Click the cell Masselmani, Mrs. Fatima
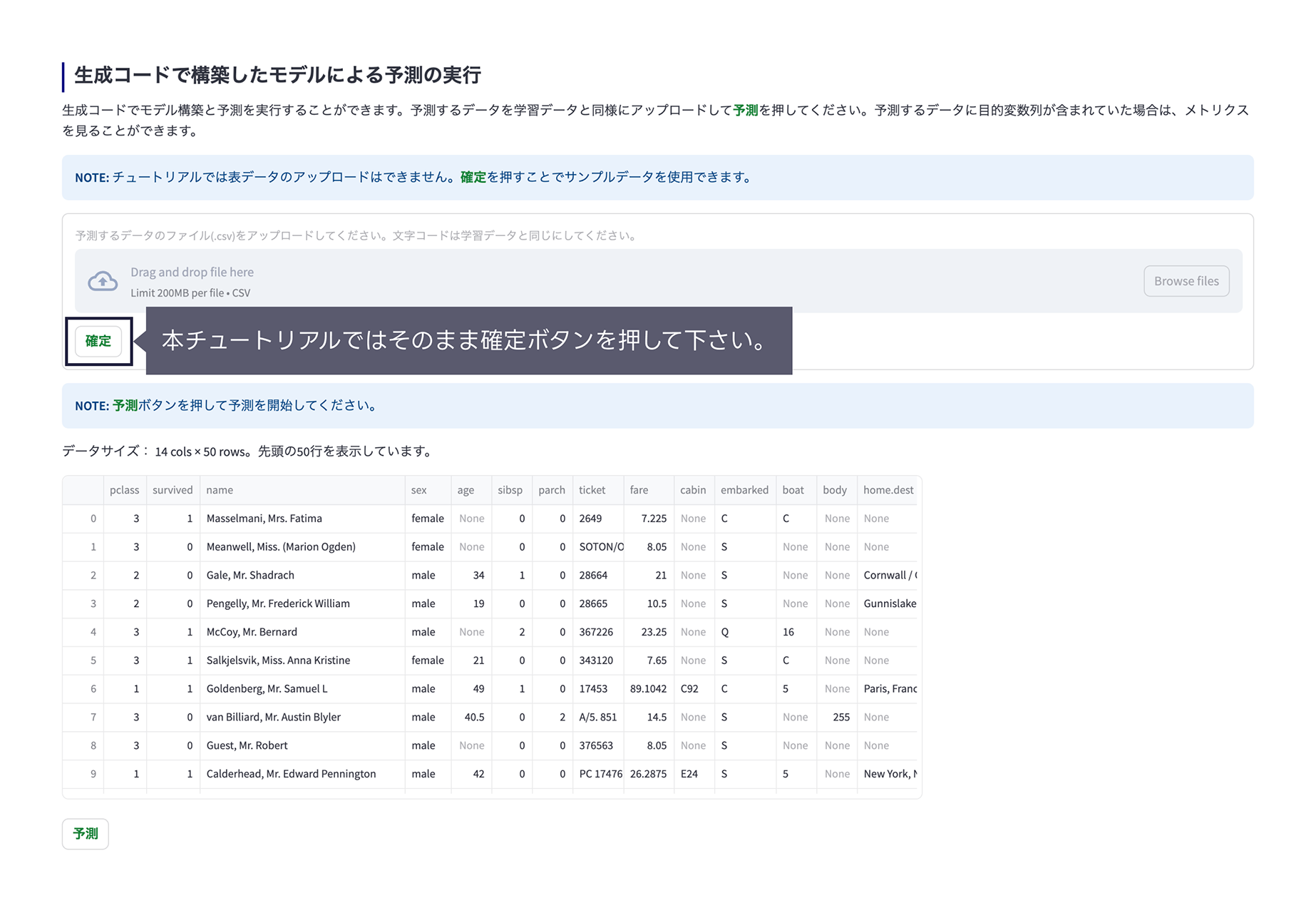Screen dimensions: 1316x913 [302, 519]
